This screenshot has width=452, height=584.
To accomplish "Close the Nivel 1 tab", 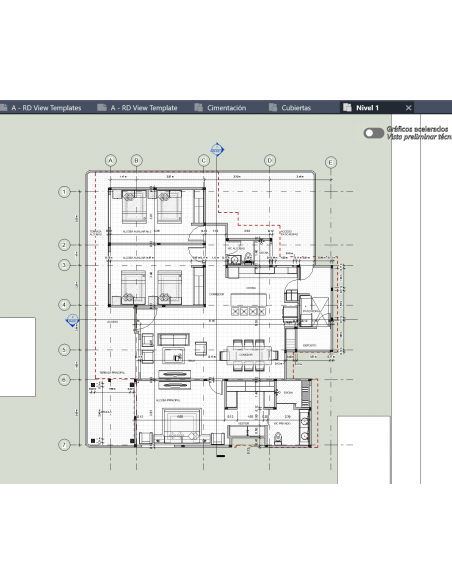I will pos(408,108).
